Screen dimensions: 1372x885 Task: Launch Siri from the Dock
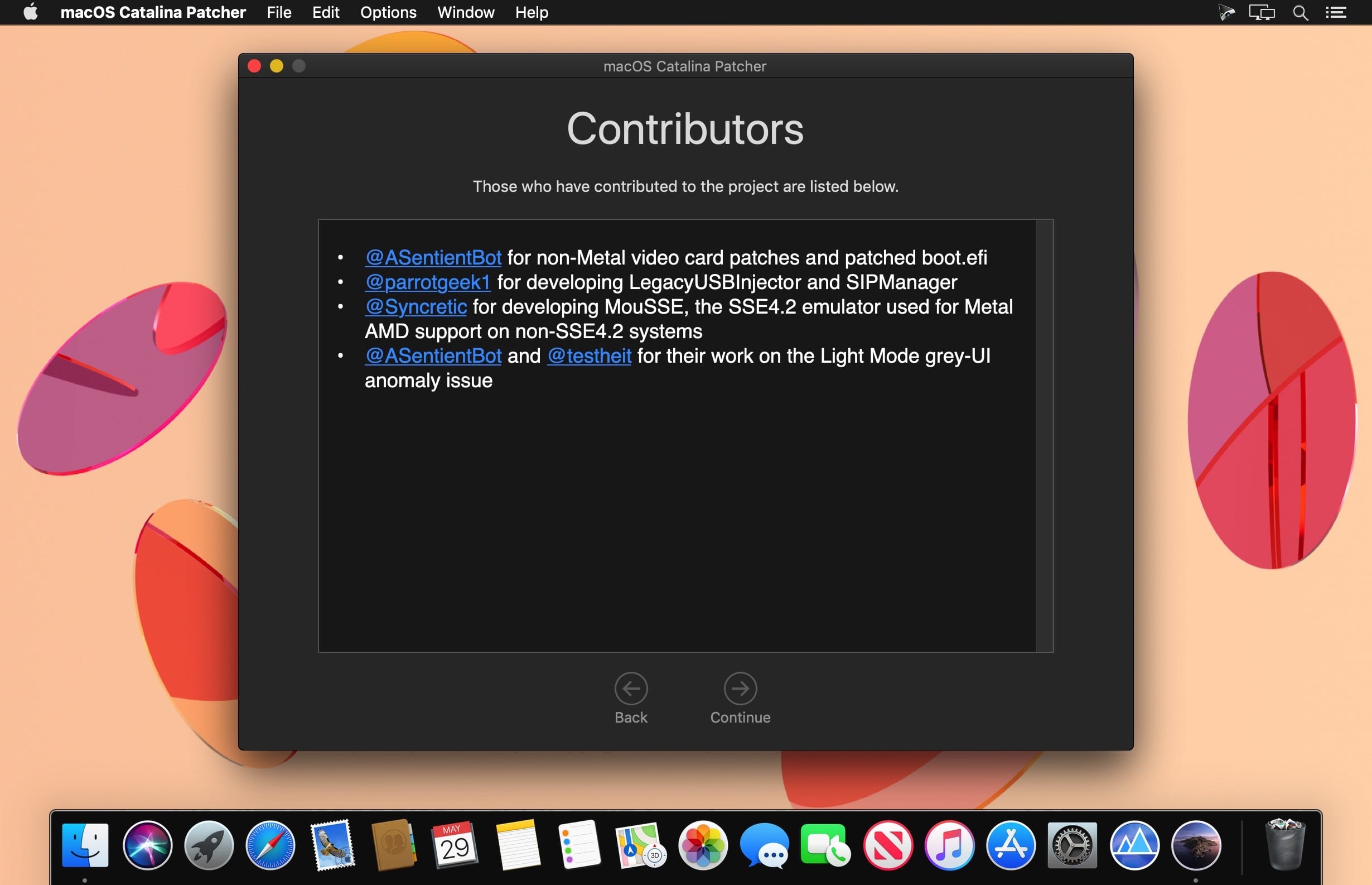pos(148,845)
